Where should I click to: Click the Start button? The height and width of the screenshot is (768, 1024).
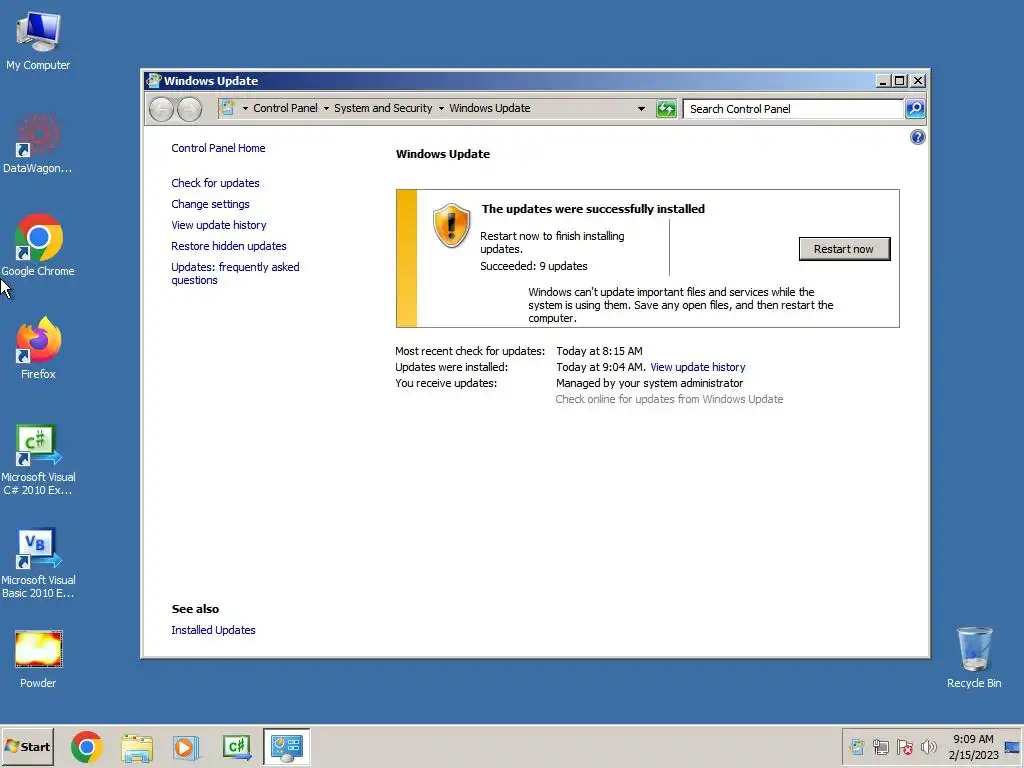(x=27, y=746)
